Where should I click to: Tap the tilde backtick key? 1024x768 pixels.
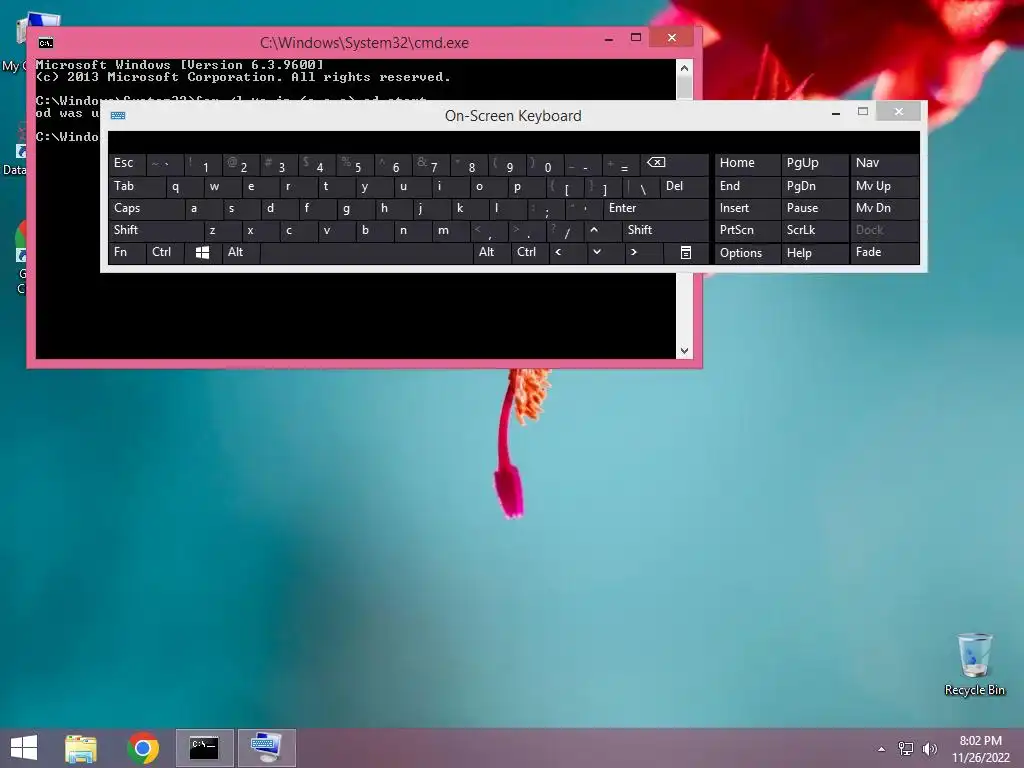coord(165,164)
